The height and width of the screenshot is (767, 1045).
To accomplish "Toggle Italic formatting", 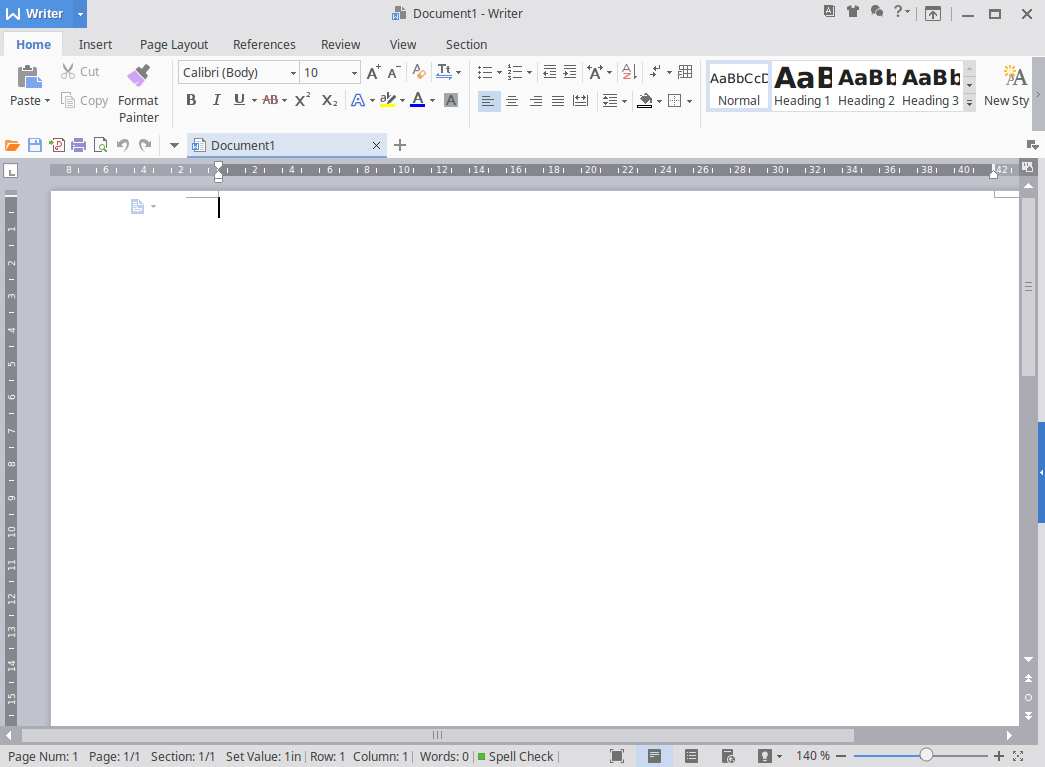I will tap(216, 100).
